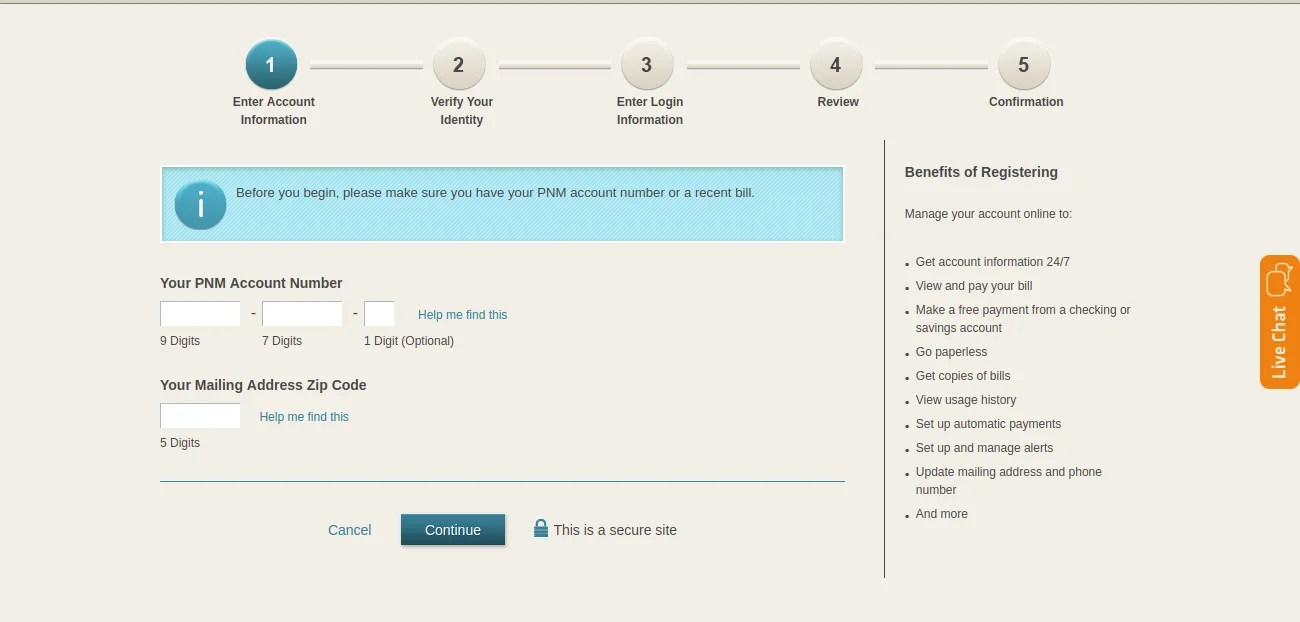Click the 7-digit account number field

pyautogui.click(x=302, y=313)
